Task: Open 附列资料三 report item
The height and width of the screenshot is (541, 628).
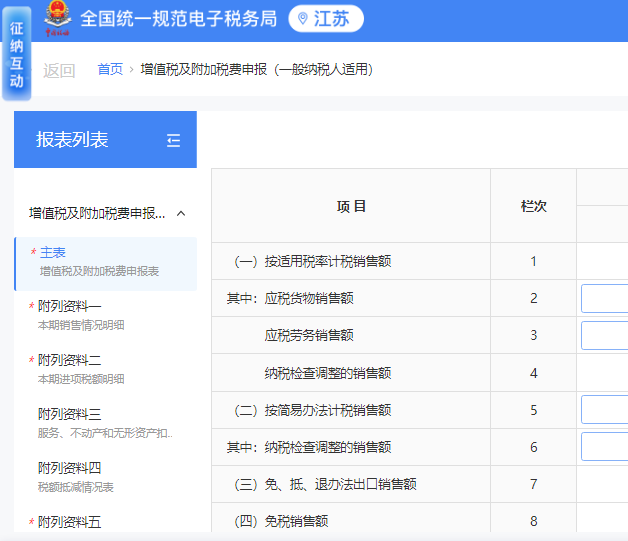Action: 105,423
